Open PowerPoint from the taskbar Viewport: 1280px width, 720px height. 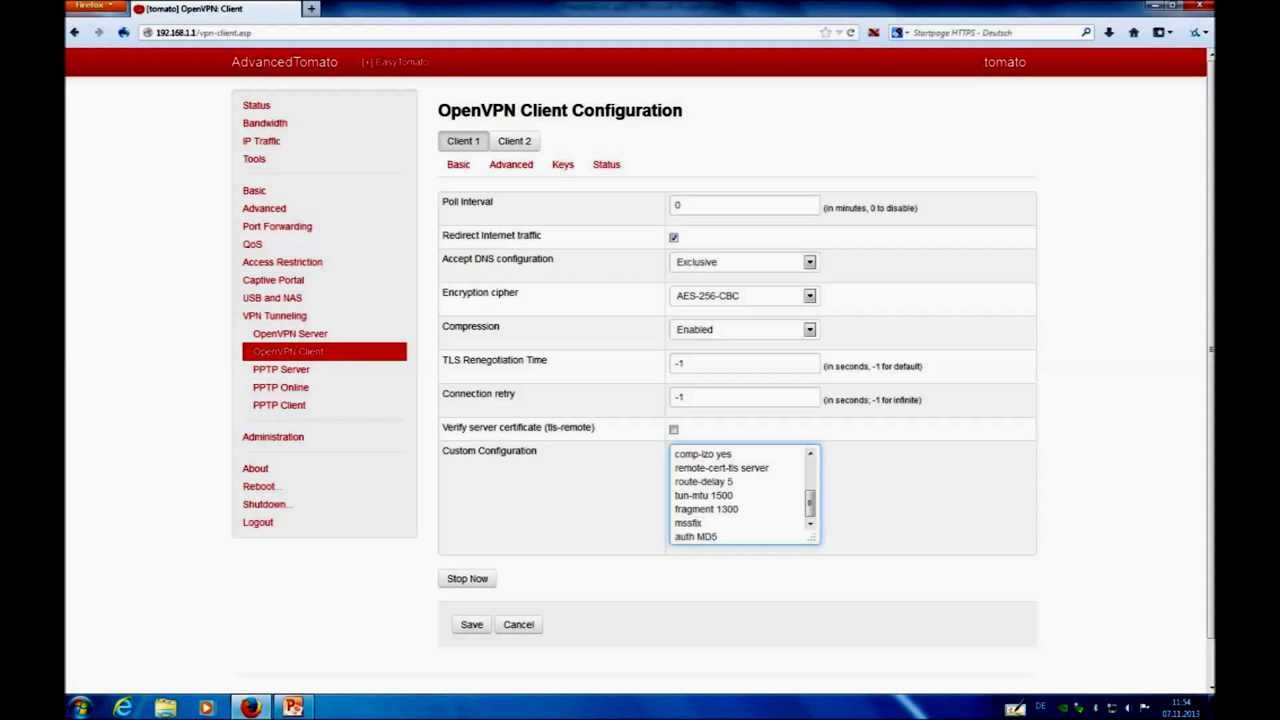point(293,708)
